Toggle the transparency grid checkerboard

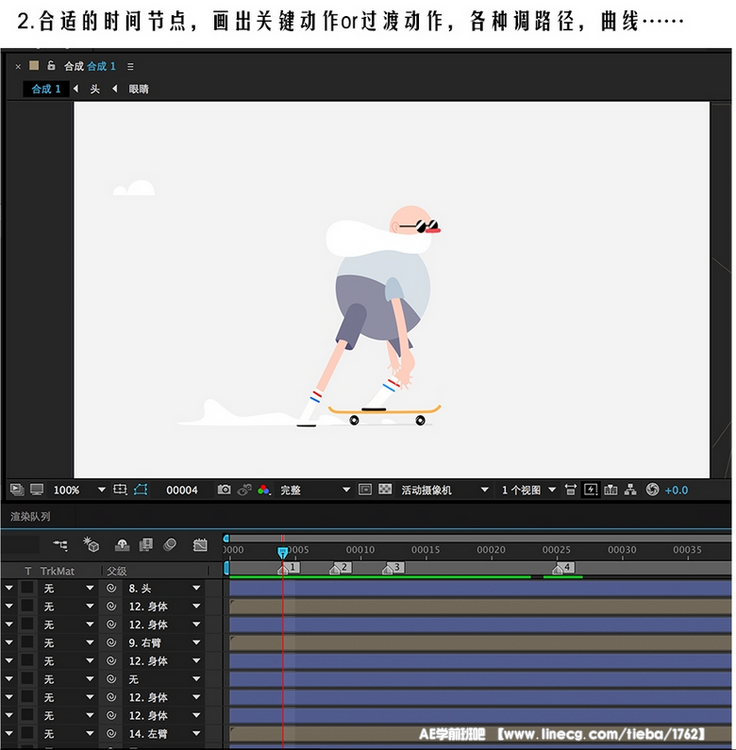pos(385,489)
